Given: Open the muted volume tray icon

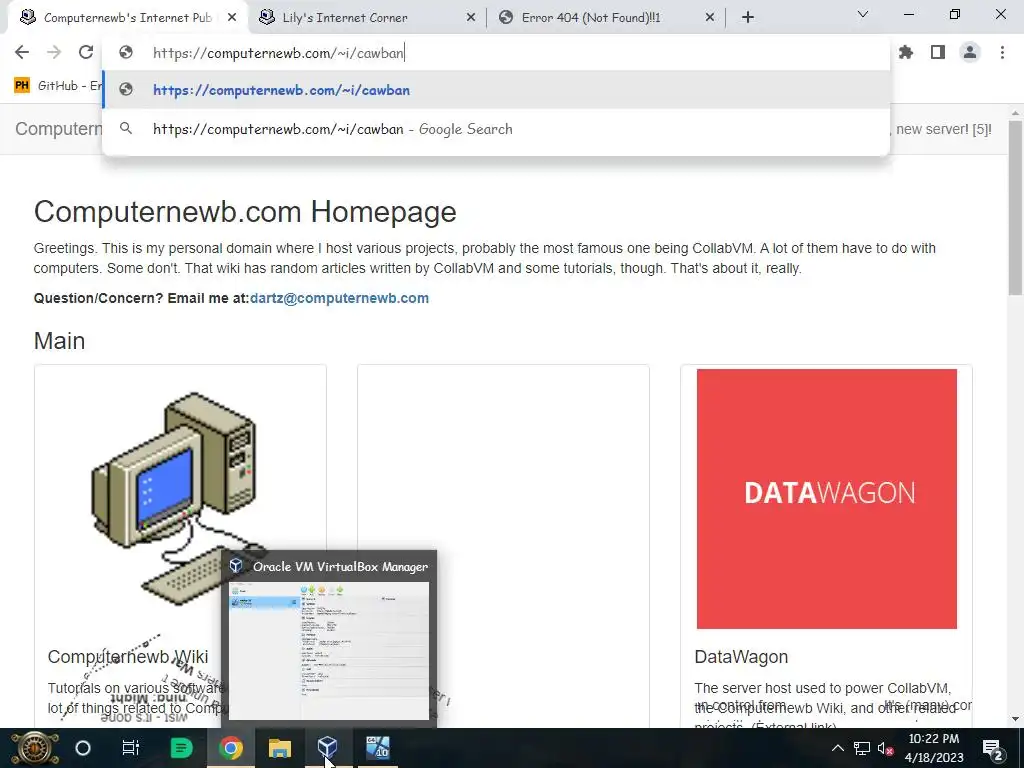Looking at the screenshot, I should coord(885,748).
